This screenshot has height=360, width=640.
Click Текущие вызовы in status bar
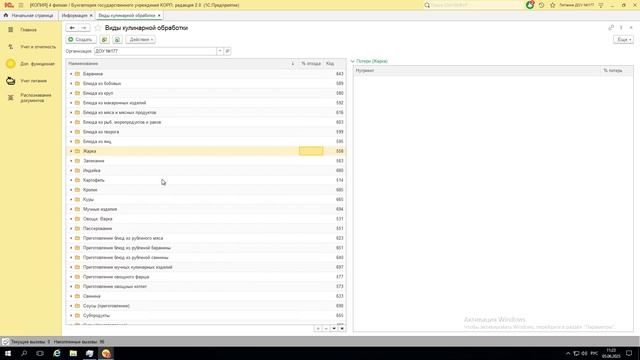30,342
